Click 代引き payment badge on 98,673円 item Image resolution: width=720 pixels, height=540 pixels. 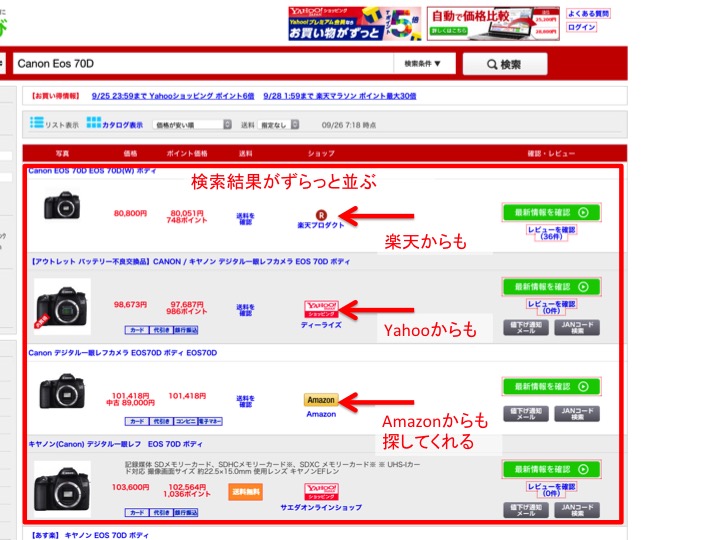[x=161, y=330]
